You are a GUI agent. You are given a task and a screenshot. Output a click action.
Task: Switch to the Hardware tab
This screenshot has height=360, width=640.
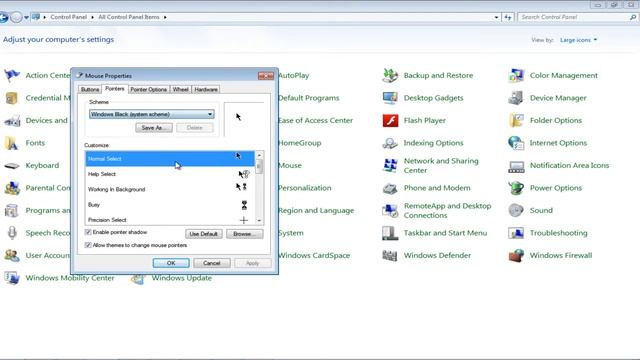click(206, 89)
